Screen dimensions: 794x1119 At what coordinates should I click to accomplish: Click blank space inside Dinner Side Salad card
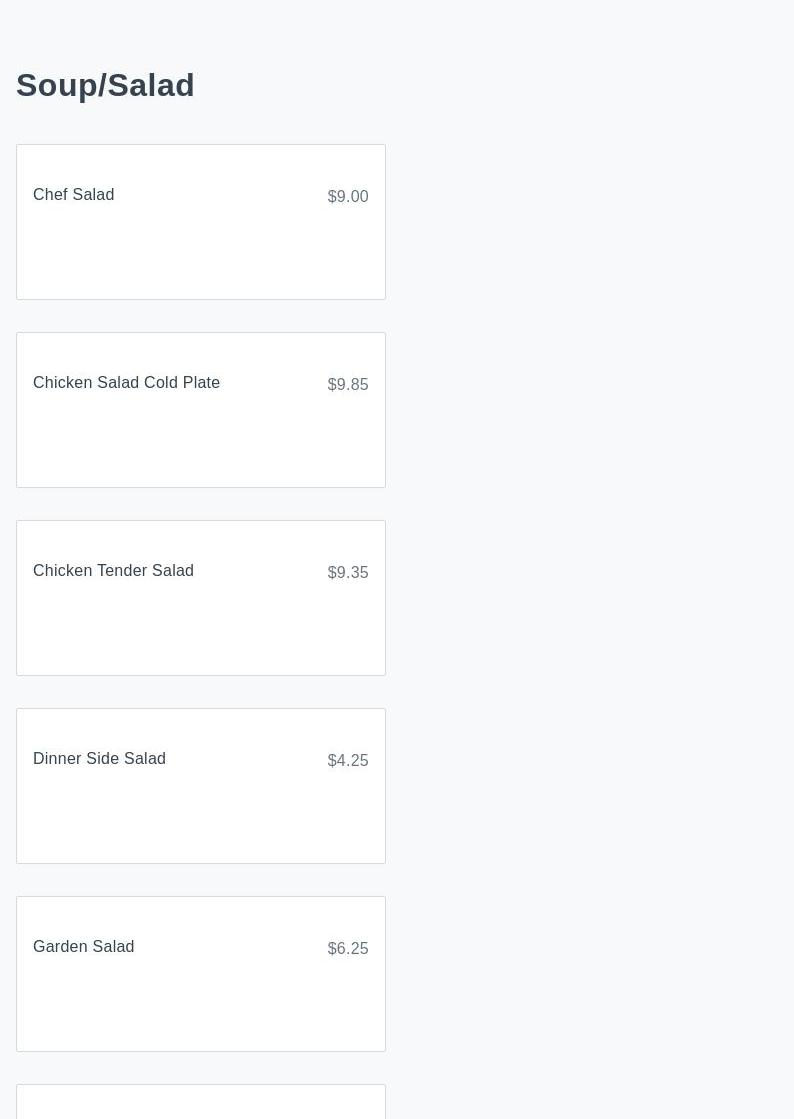[x=200, y=824]
